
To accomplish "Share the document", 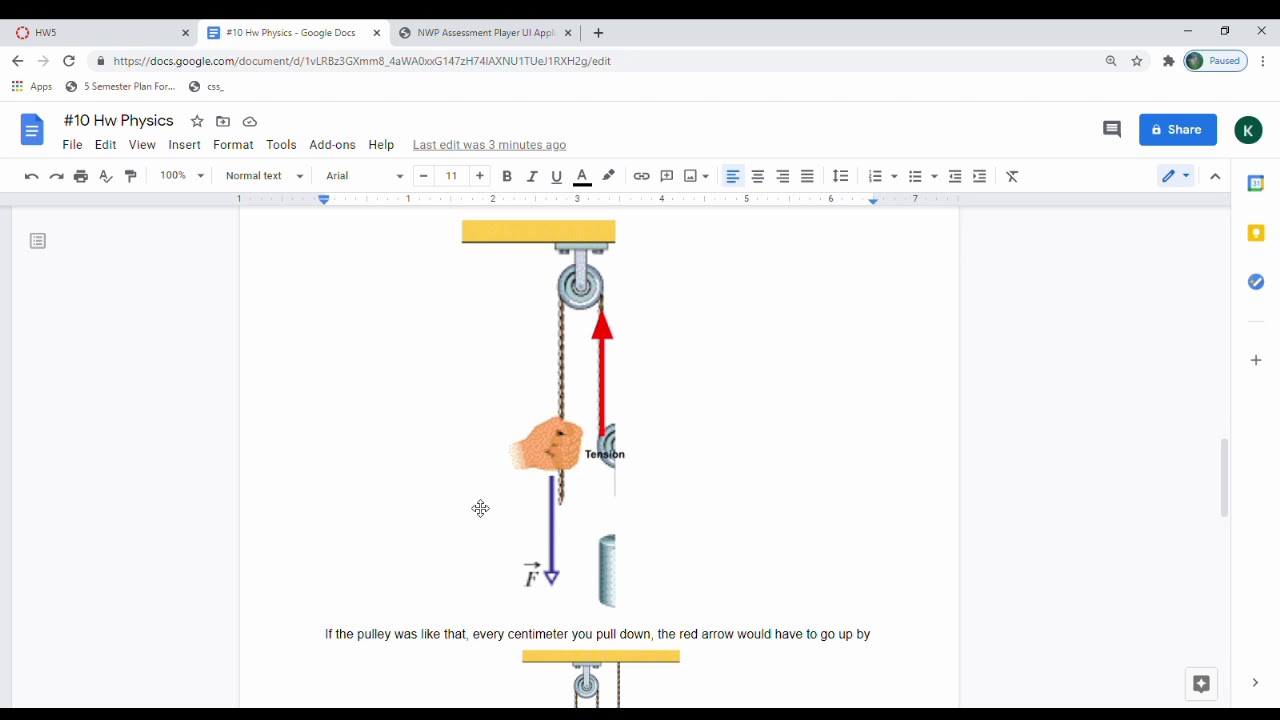I will pos(1178,129).
